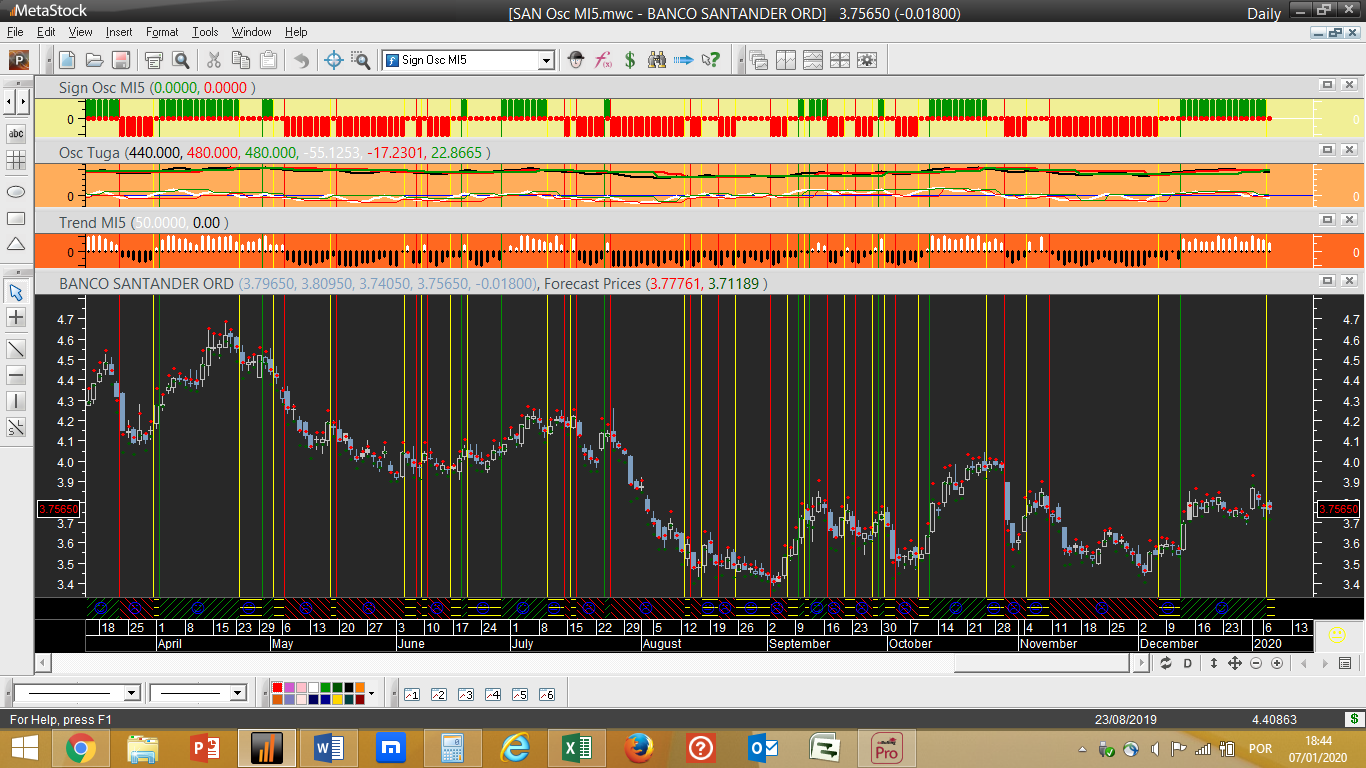This screenshot has width=1366, height=768.
Task: Pick the red color swatch
Action: point(278,688)
